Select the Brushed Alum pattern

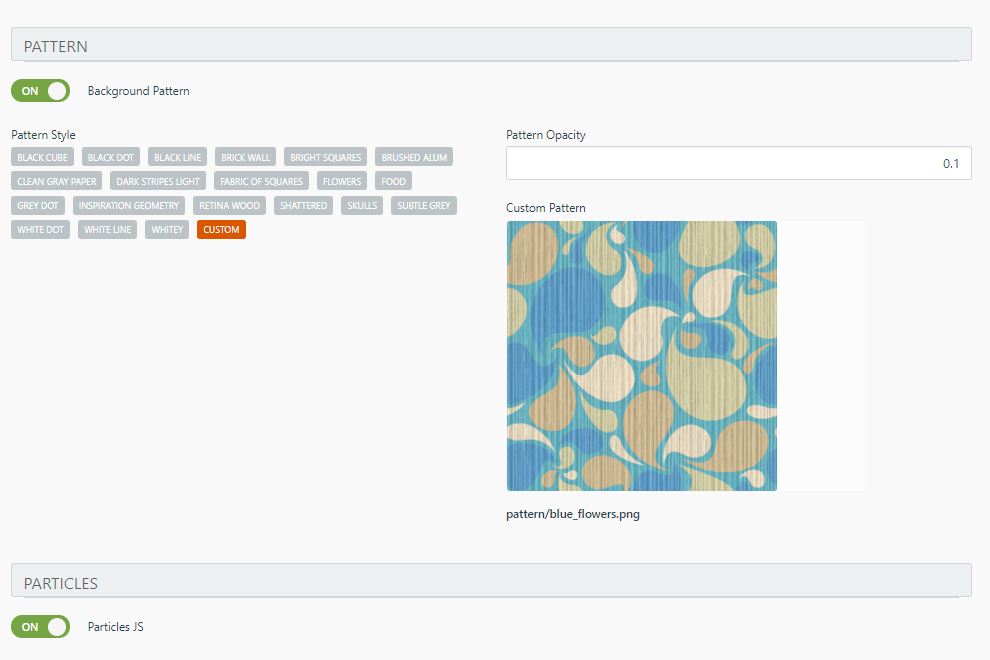(x=414, y=157)
